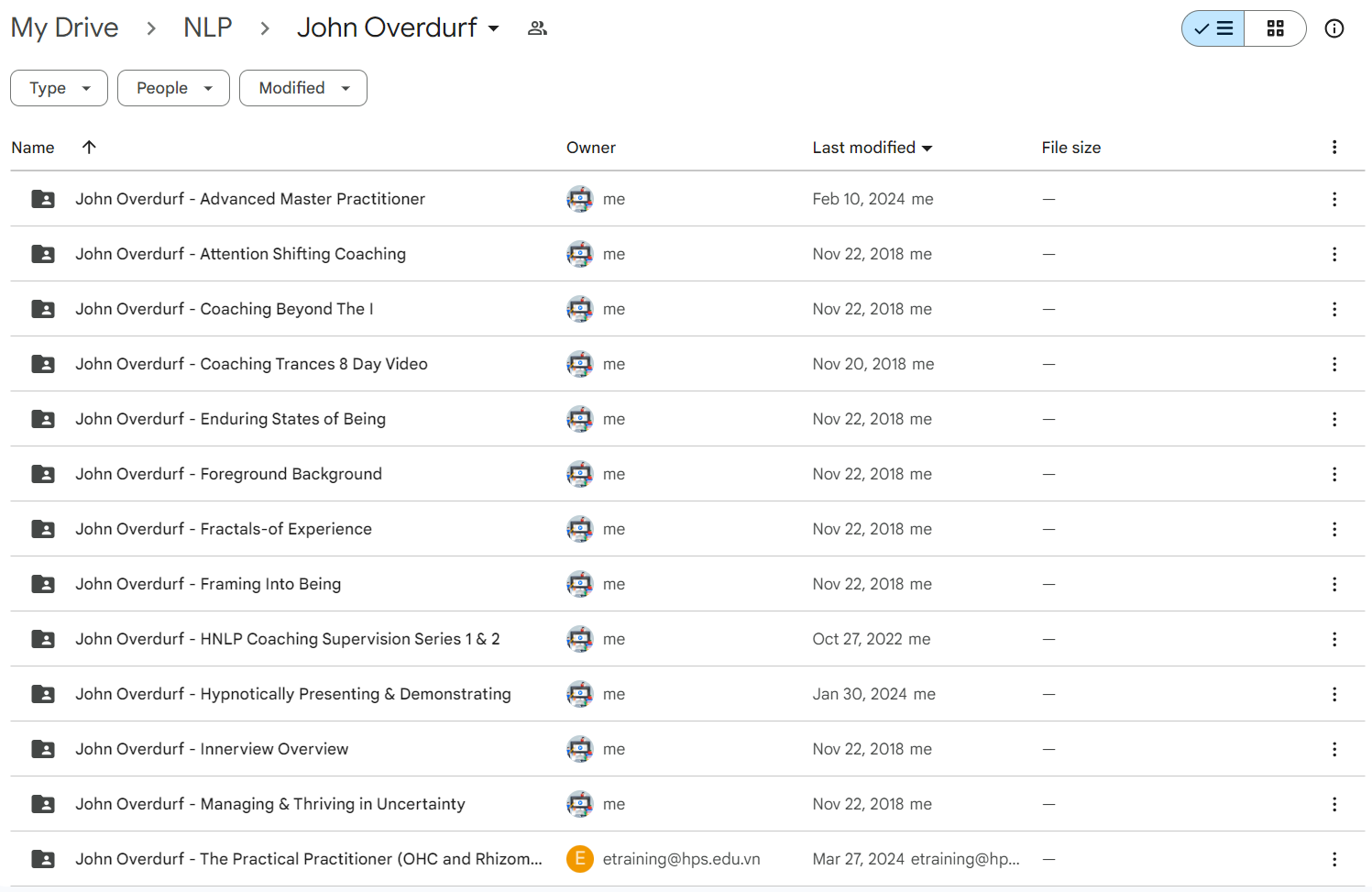Select John Overdurf - Advanced Master Practitioner folder
This screenshot has width=1372, height=892.
250,199
